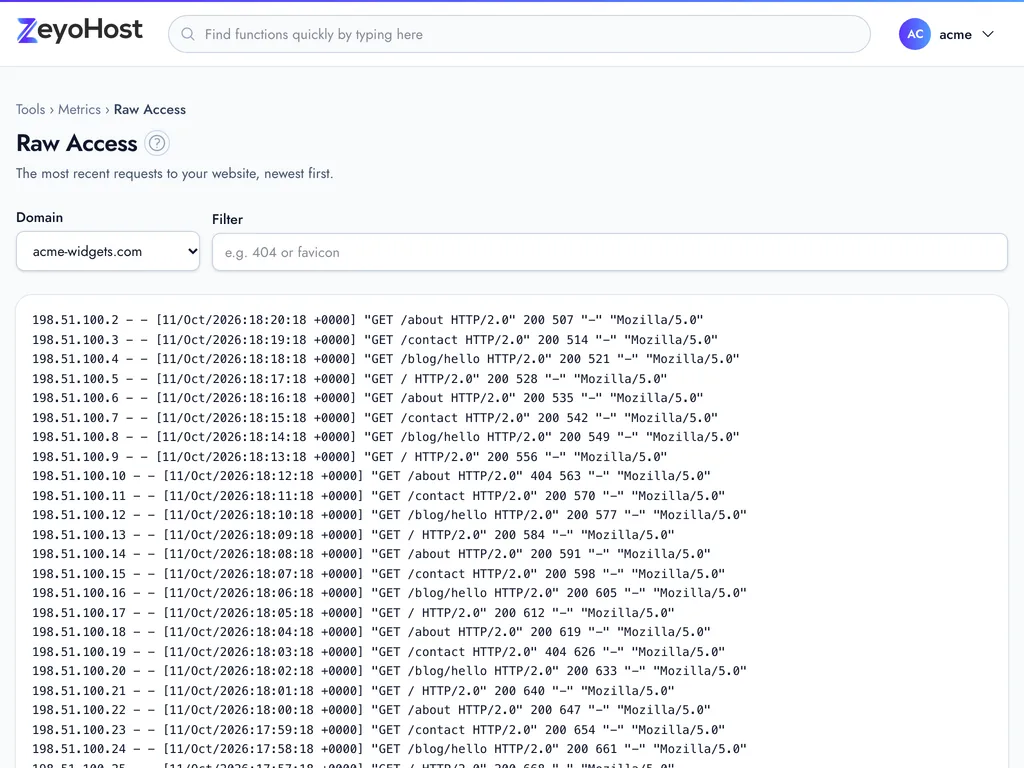Select log line from 198.51.100.7
Image resolution: width=1024 pixels, height=768 pixels.
(375, 417)
